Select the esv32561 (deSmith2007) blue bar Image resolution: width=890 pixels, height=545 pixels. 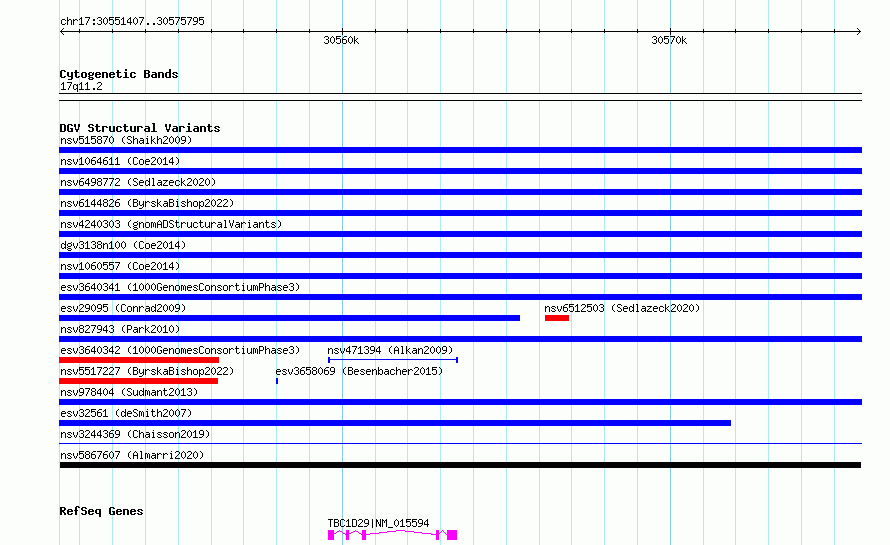point(395,423)
